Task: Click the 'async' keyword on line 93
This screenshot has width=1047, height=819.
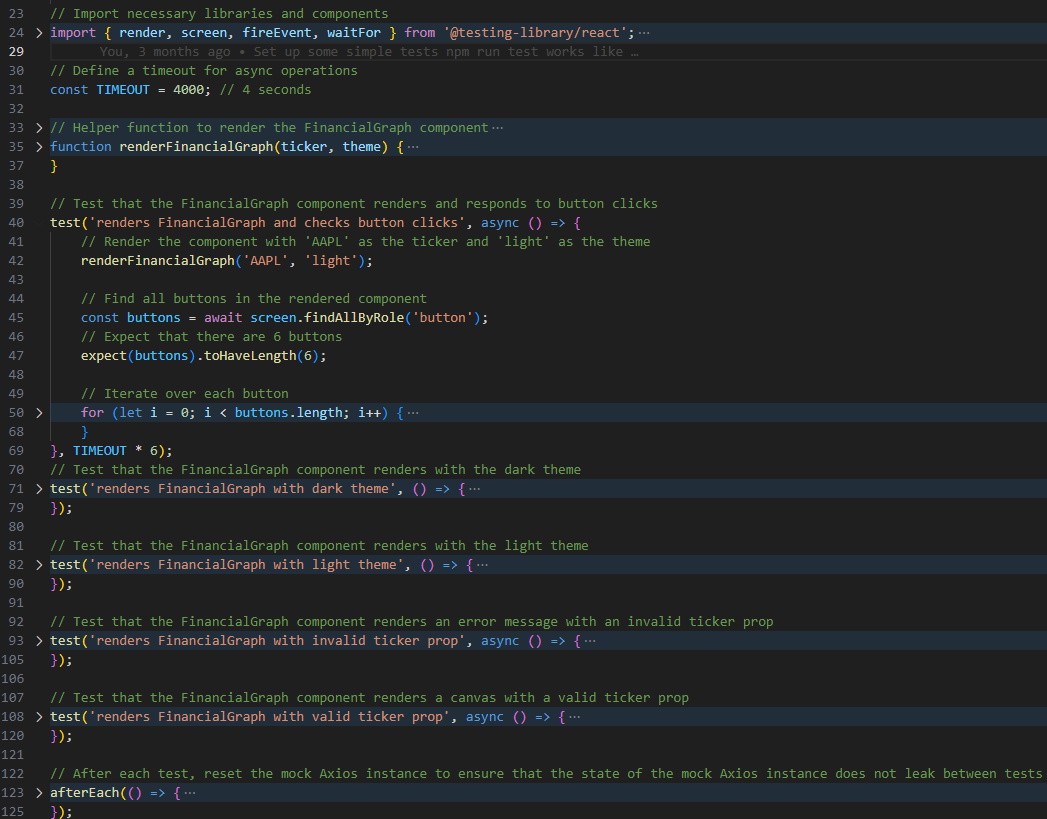Action: 500,641
